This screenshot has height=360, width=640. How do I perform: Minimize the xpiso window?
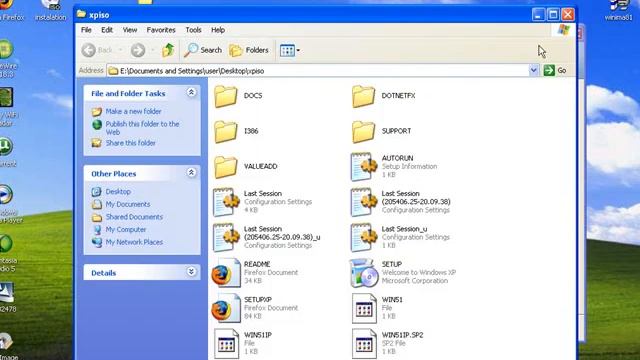tap(538, 15)
